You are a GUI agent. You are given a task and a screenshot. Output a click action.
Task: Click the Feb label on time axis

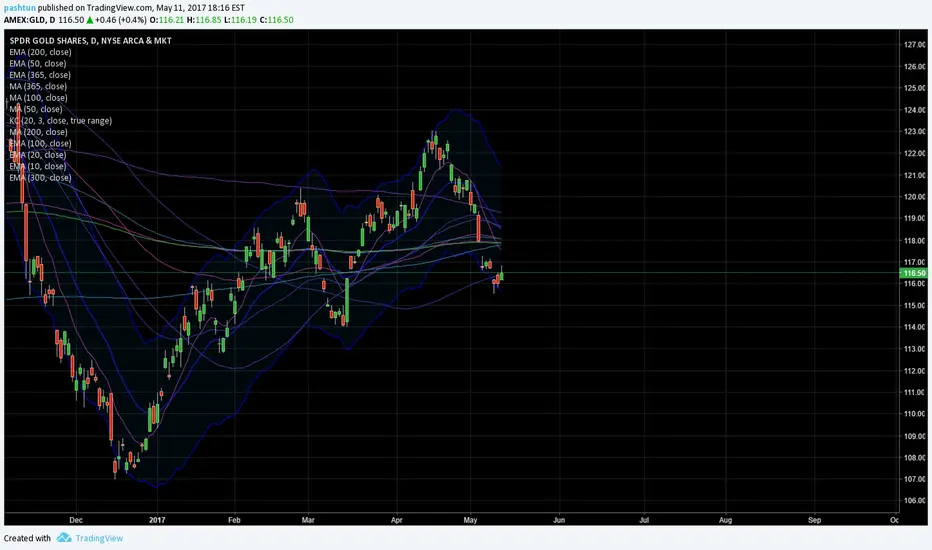coord(234,520)
